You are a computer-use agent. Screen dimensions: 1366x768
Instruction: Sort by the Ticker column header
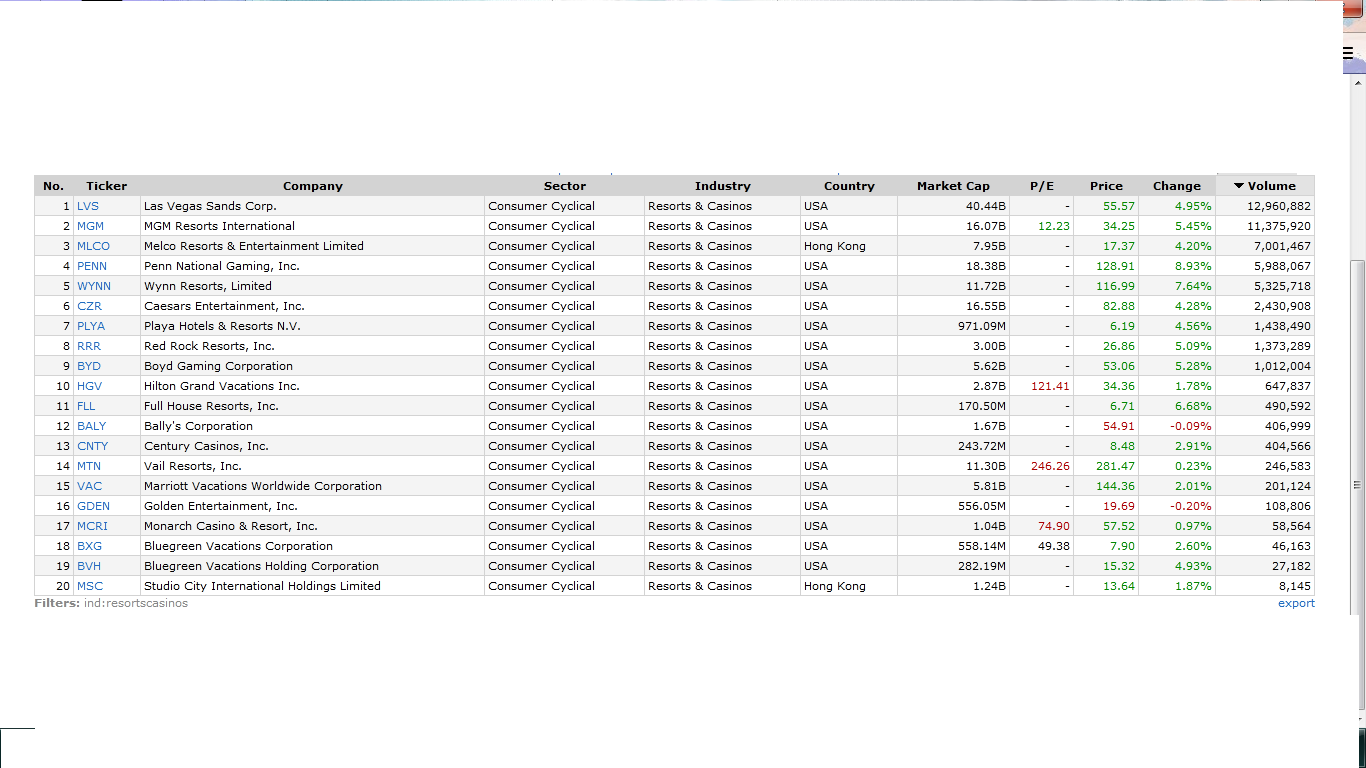coord(106,186)
